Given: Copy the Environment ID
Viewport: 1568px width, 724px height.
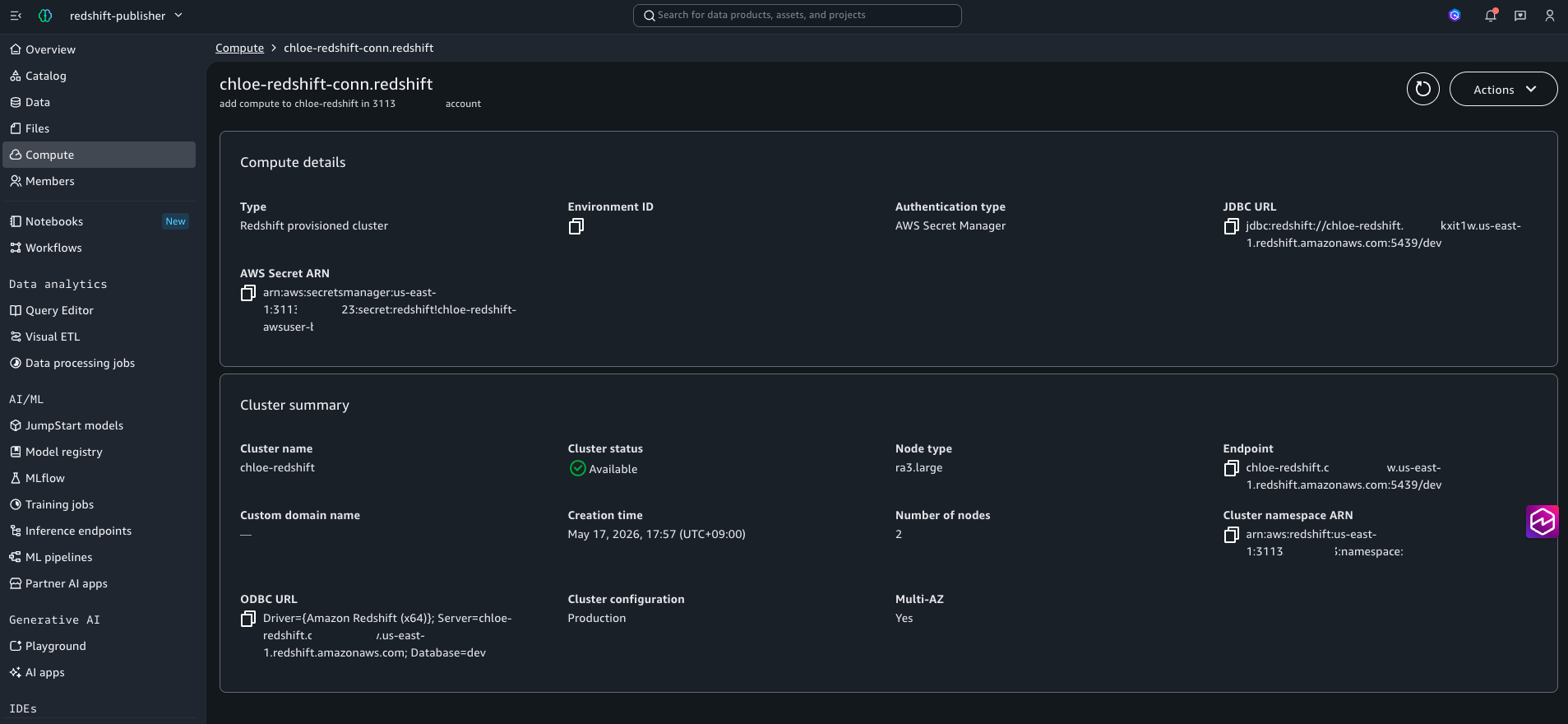Looking at the screenshot, I should point(576,226).
